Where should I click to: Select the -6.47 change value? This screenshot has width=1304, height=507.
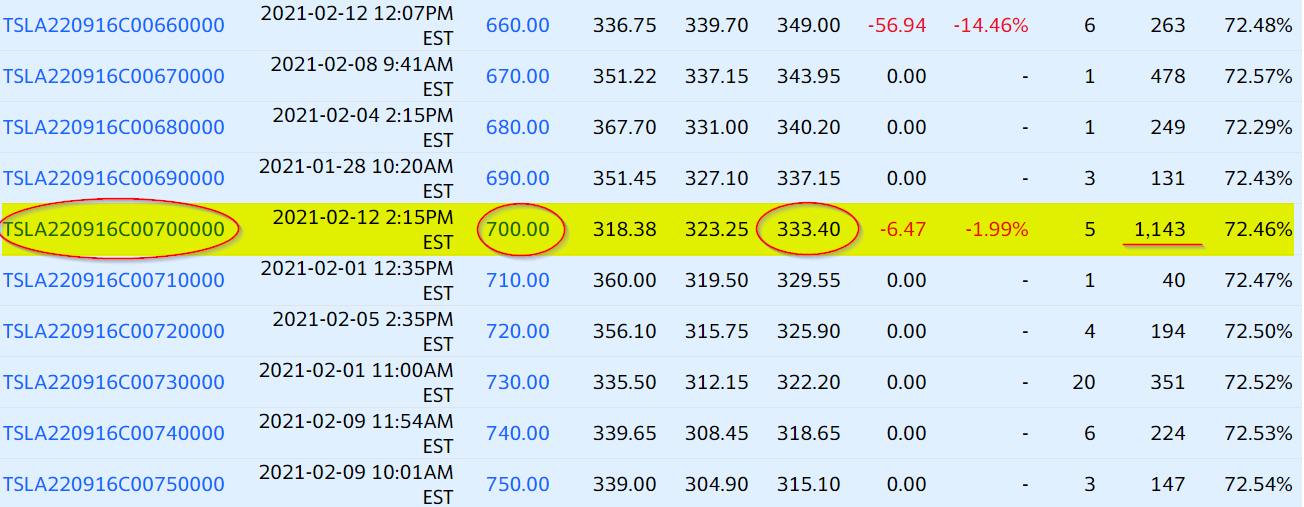pyautogui.click(x=903, y=229)
